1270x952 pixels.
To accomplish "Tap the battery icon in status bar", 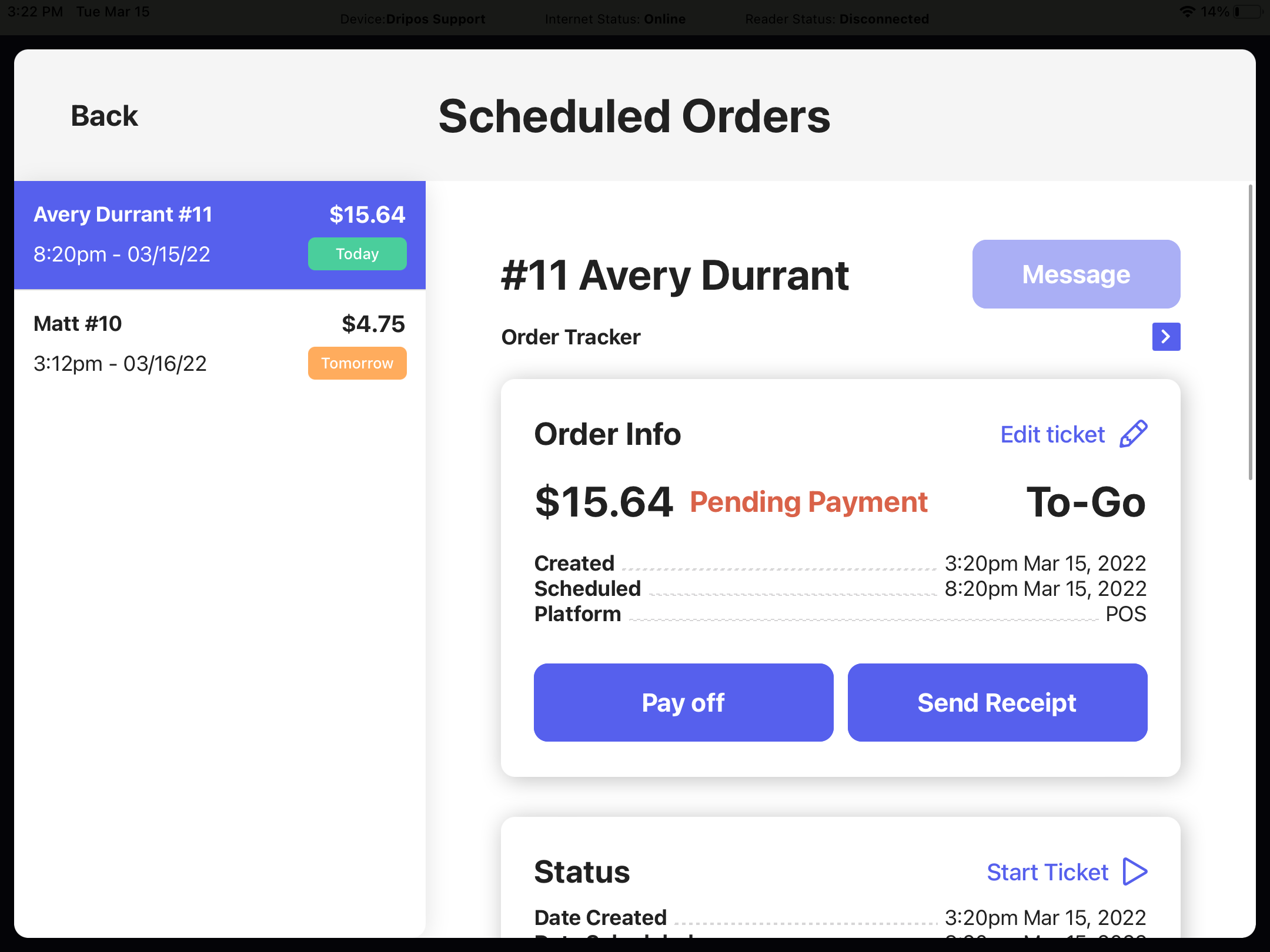I will pyautogui.click(x=1248, y=12).
